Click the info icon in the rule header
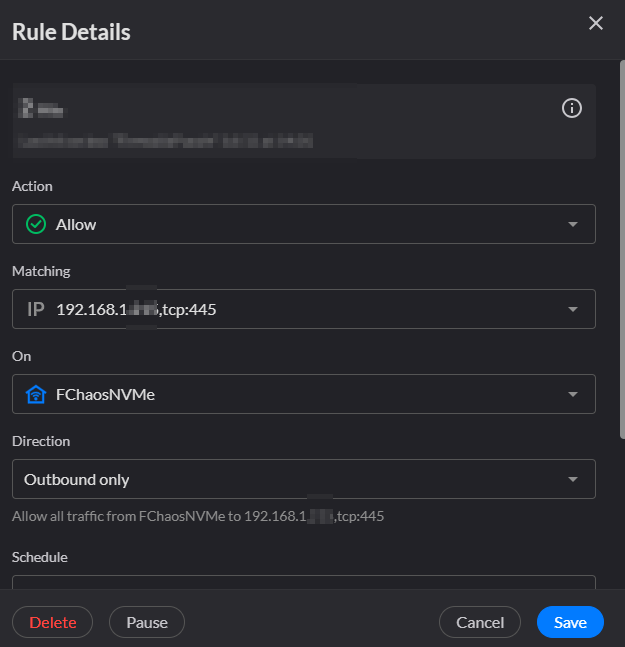This screenshot has width=625, height=647. [572, 109]
